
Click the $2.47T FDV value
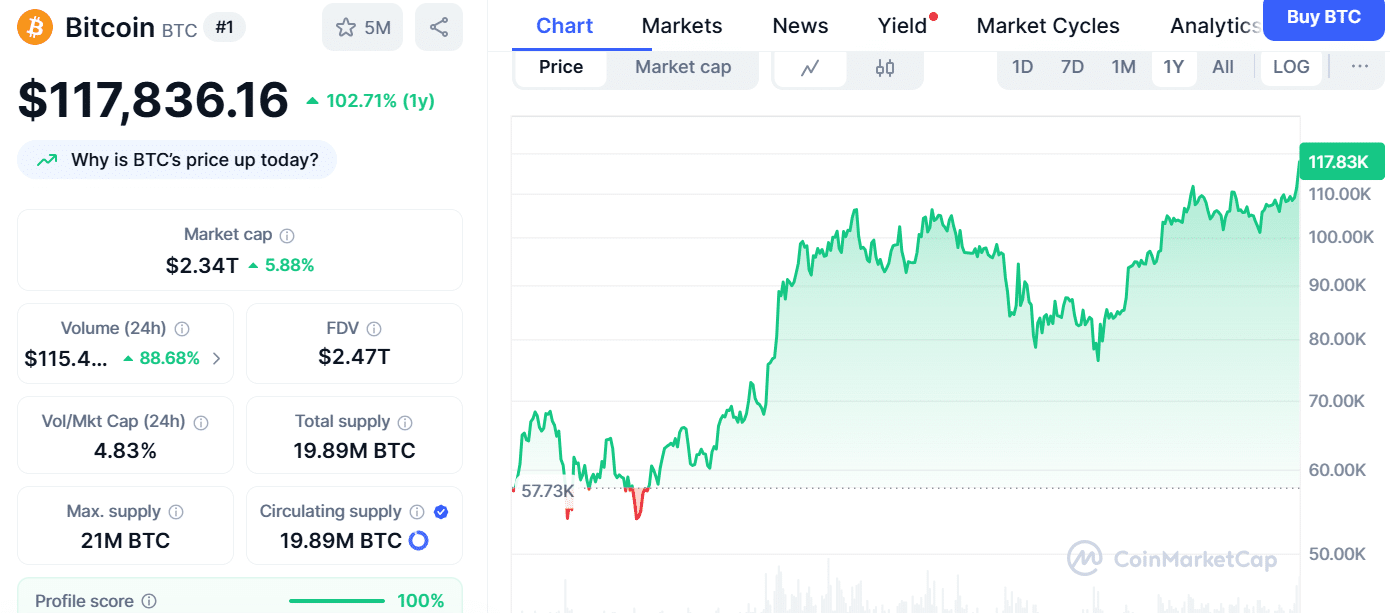pos(354,357)
